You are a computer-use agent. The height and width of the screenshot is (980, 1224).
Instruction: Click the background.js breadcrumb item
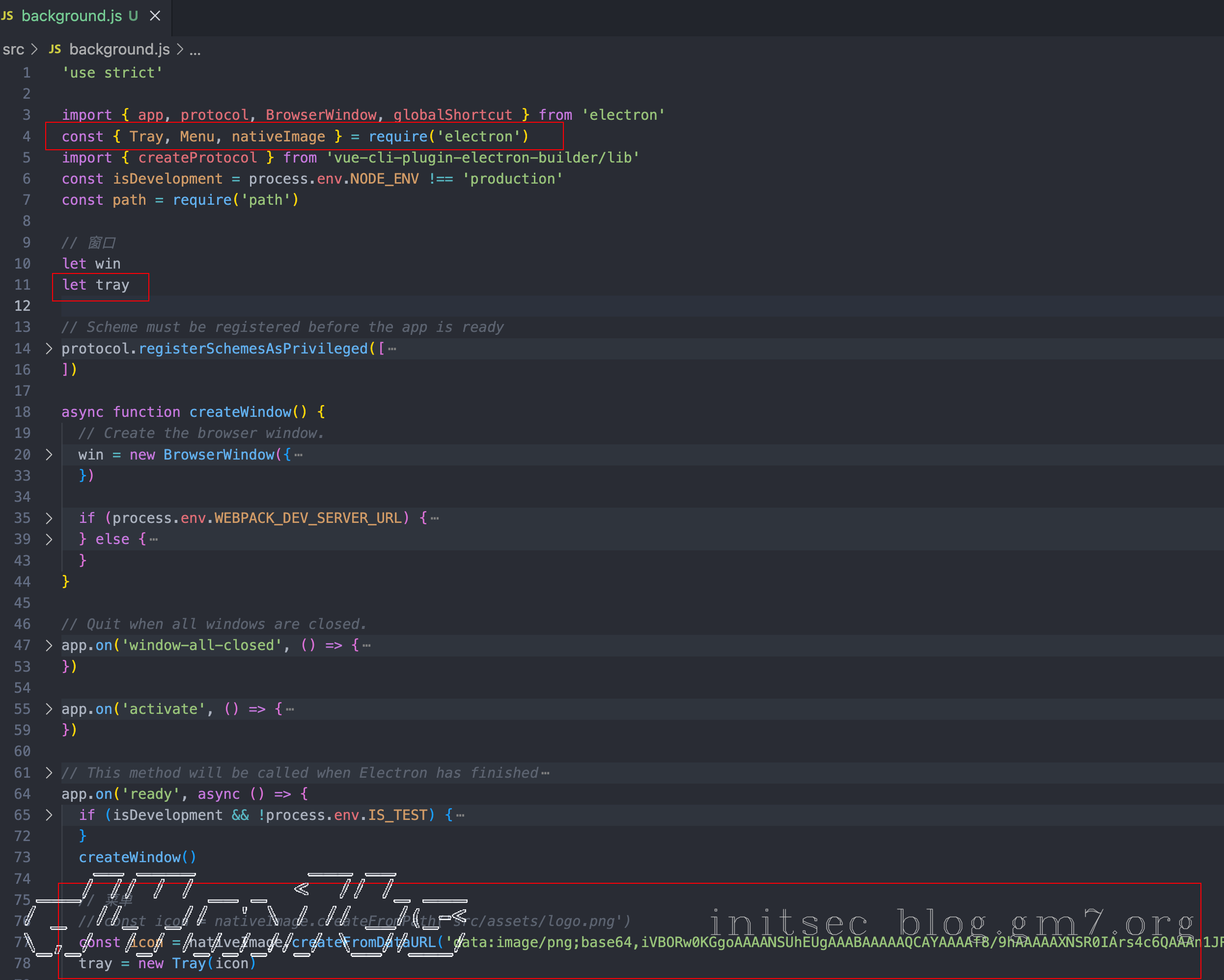[119, 50]
